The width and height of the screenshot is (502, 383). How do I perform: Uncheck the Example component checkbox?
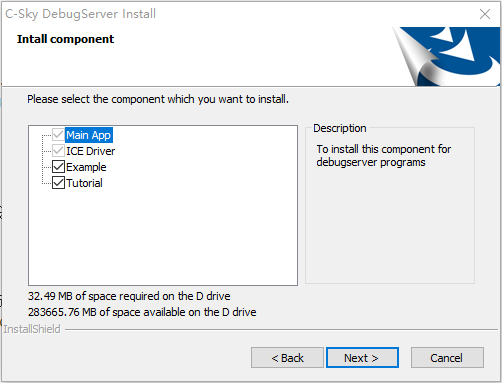tap(58, 166)
